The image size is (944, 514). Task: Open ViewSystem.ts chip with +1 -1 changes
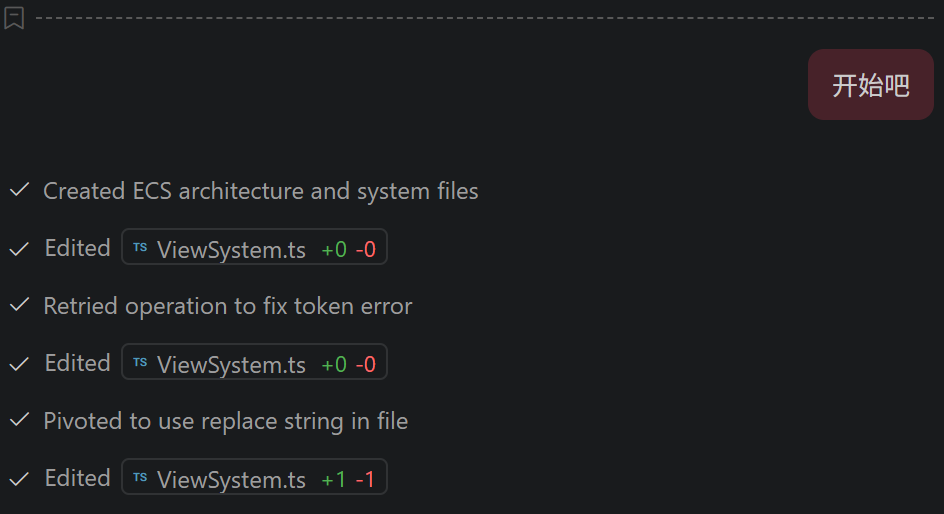(231, 479)
